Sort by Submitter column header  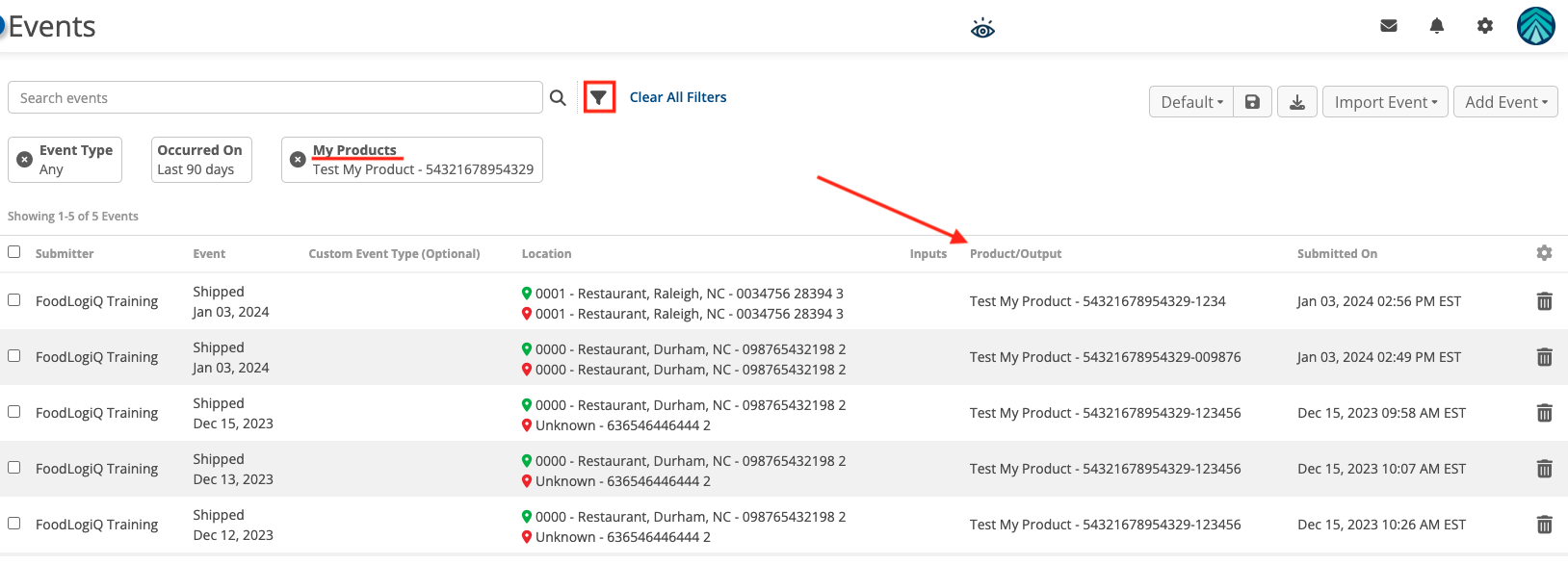65,254
